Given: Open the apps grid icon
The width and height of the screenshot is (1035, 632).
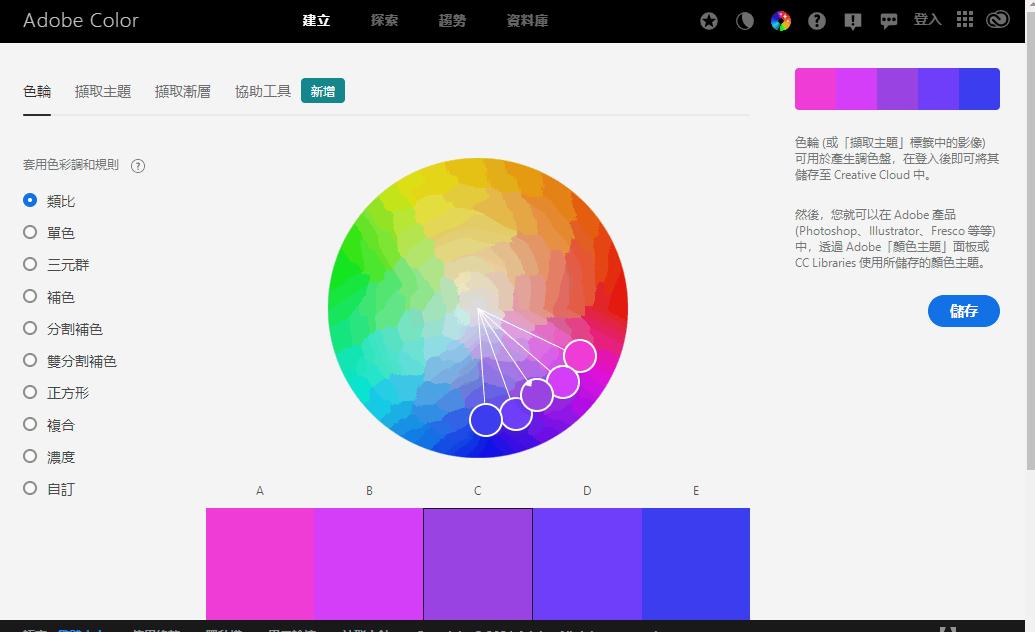Looking at the screenshot, I should point(964,20).
